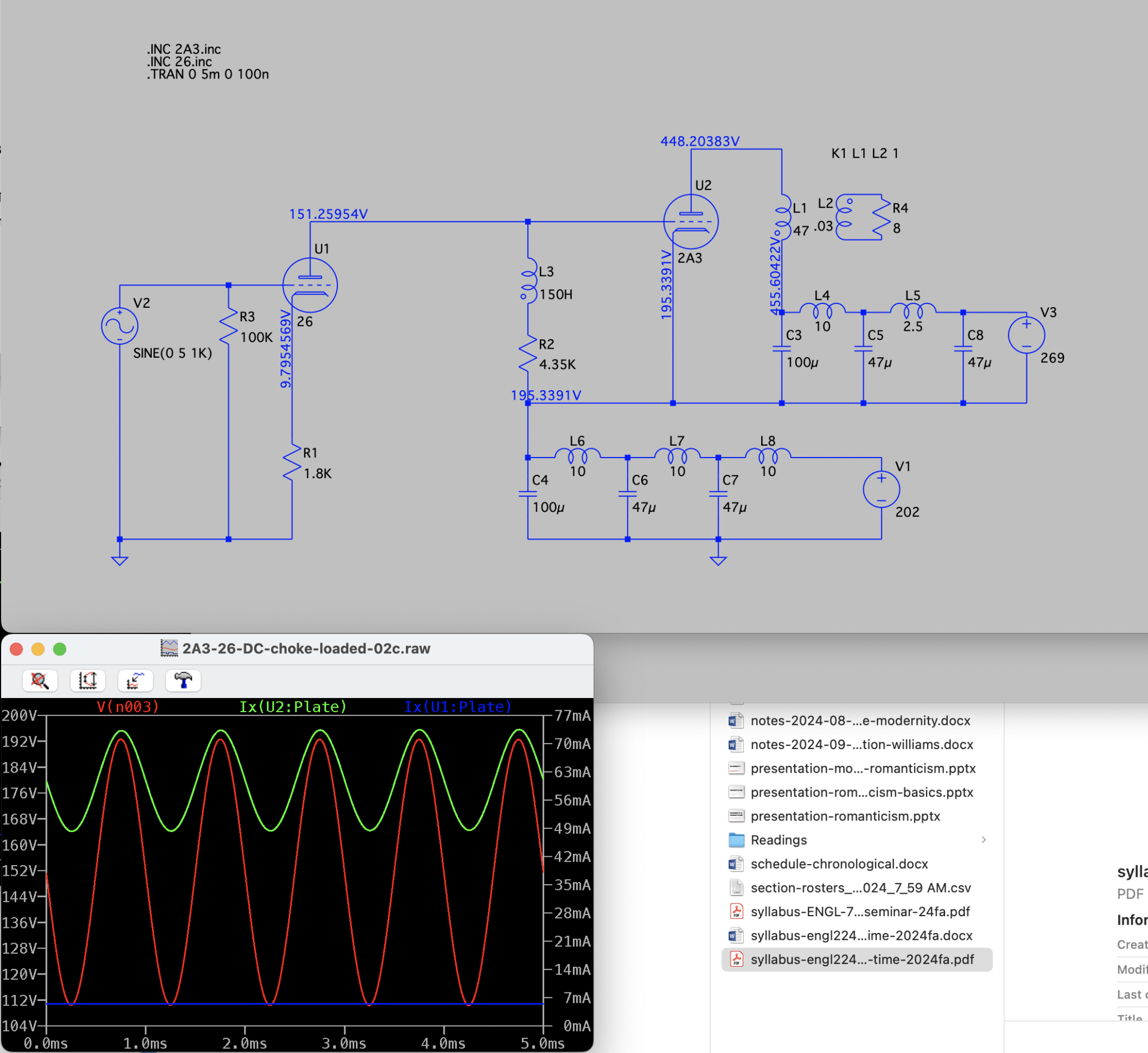
Task: Click the K1 L1 L2 1 coupling directive
Action: point(865,153)
